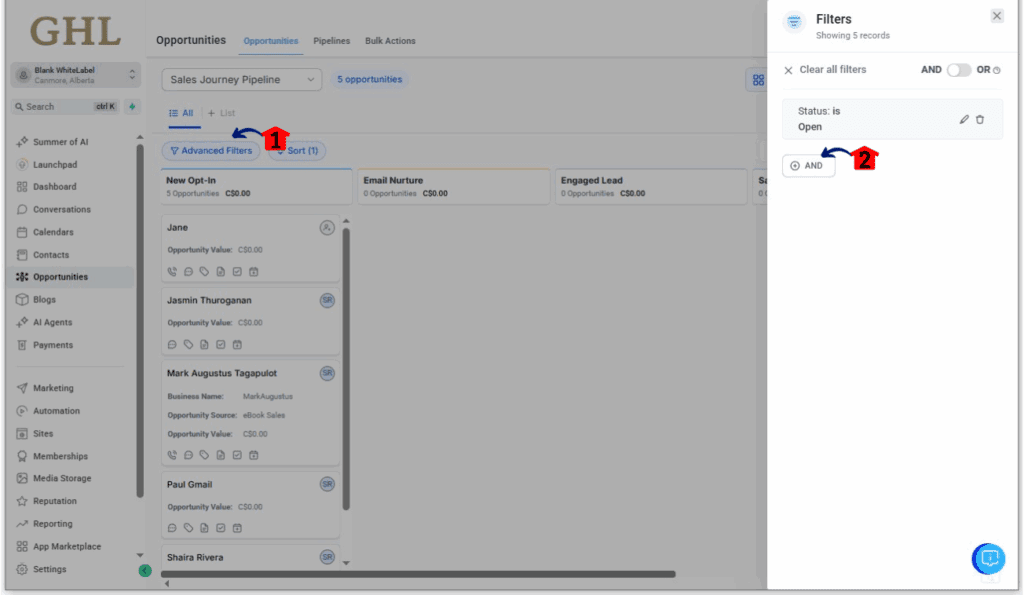Collapse the sidebar with green arrow

point(145,571)
